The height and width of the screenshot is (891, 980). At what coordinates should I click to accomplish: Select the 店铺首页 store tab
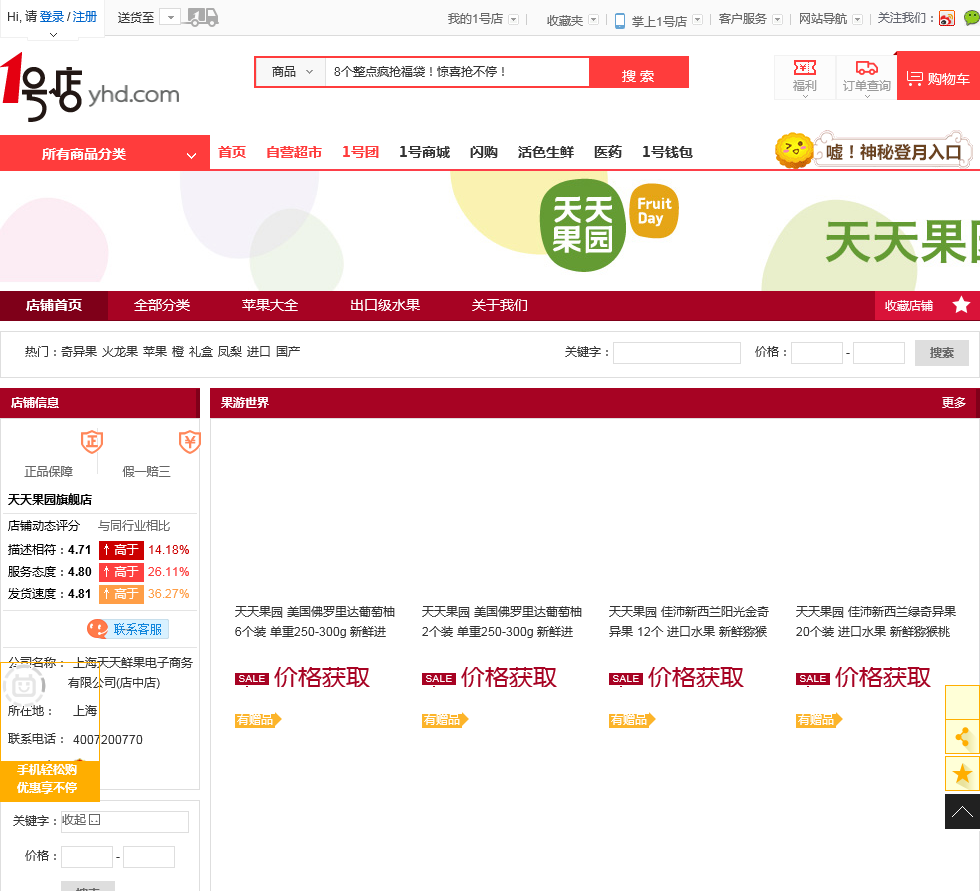pos(54,305)
